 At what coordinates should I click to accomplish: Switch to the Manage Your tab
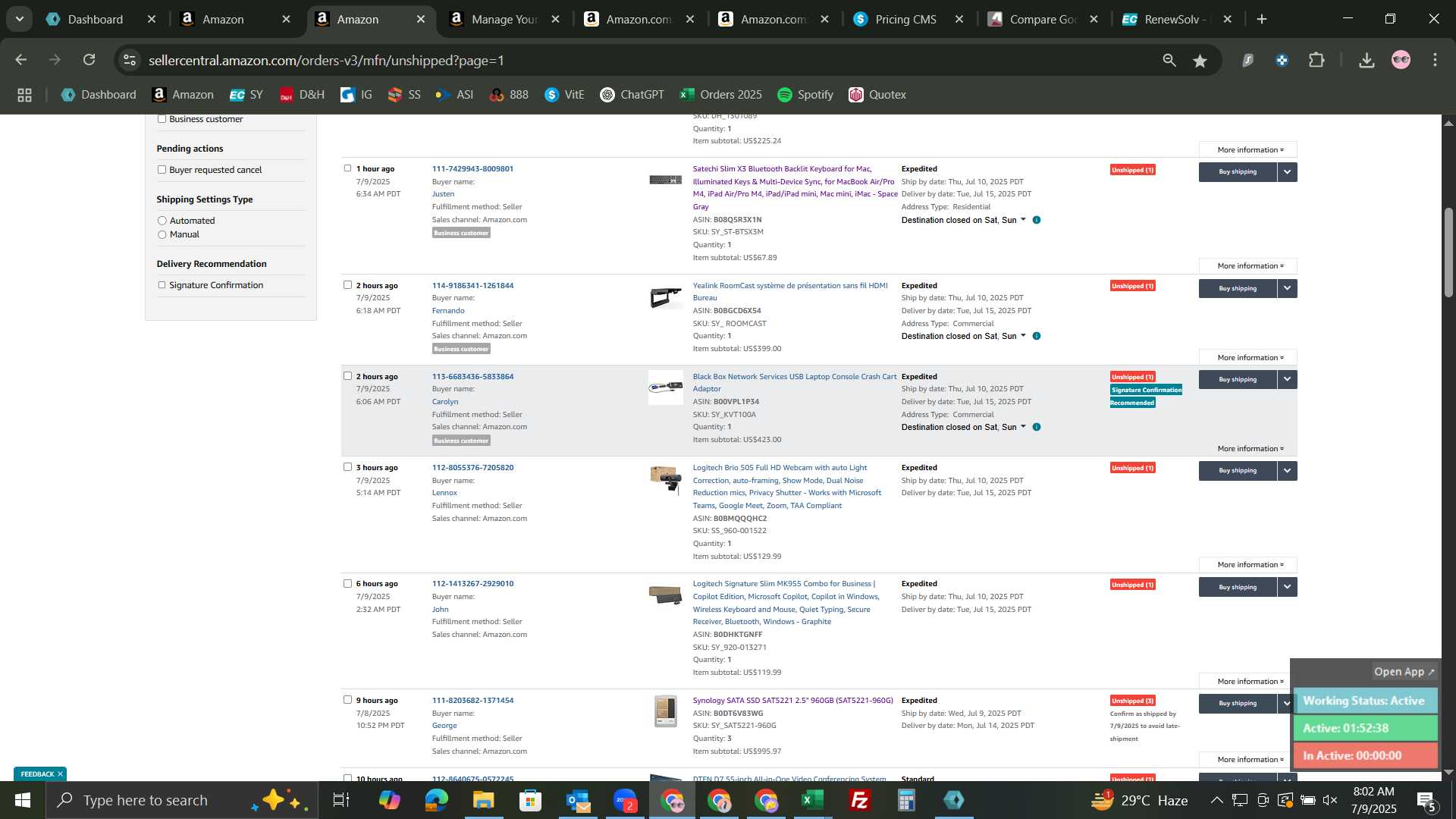coord(504,19)
